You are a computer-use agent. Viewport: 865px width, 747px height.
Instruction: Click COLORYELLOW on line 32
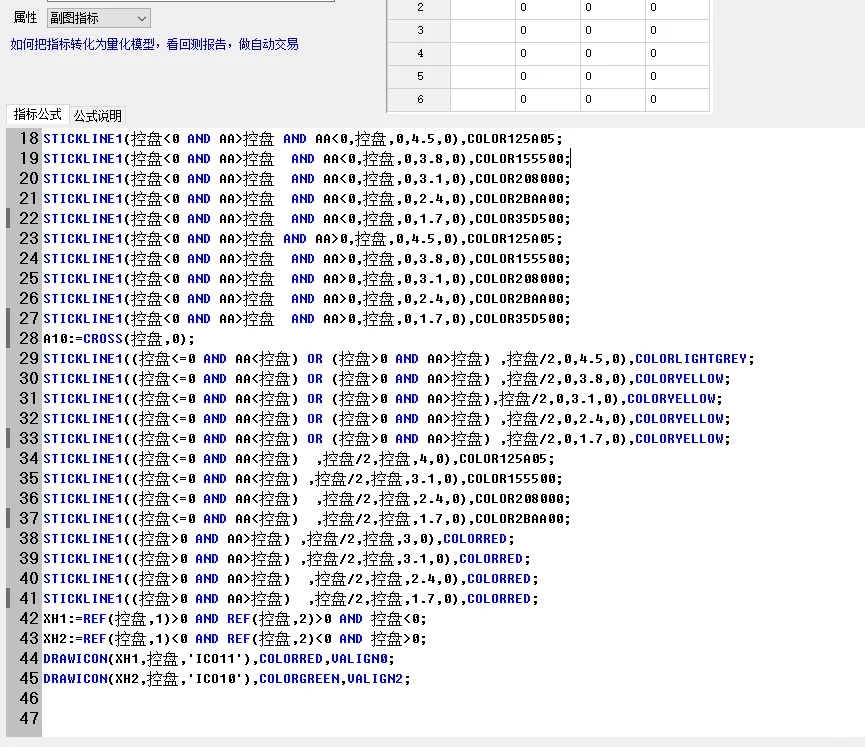(679, 419)
